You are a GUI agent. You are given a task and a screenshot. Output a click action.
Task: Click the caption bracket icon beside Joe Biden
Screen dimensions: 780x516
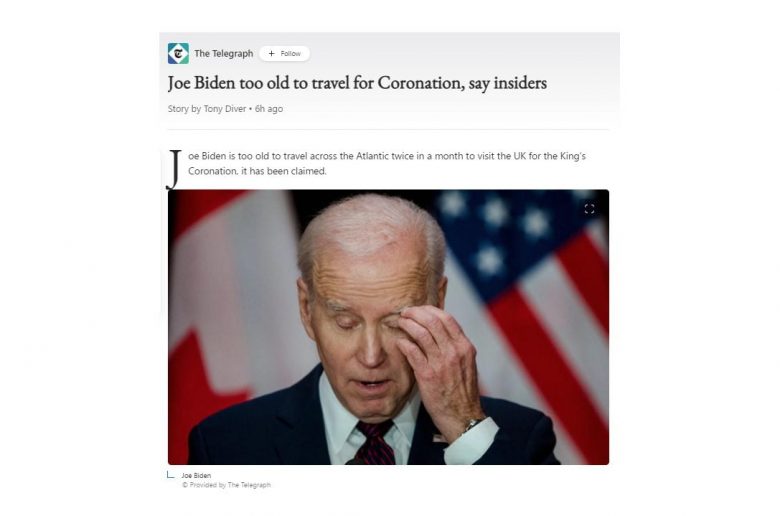point(171,475)
